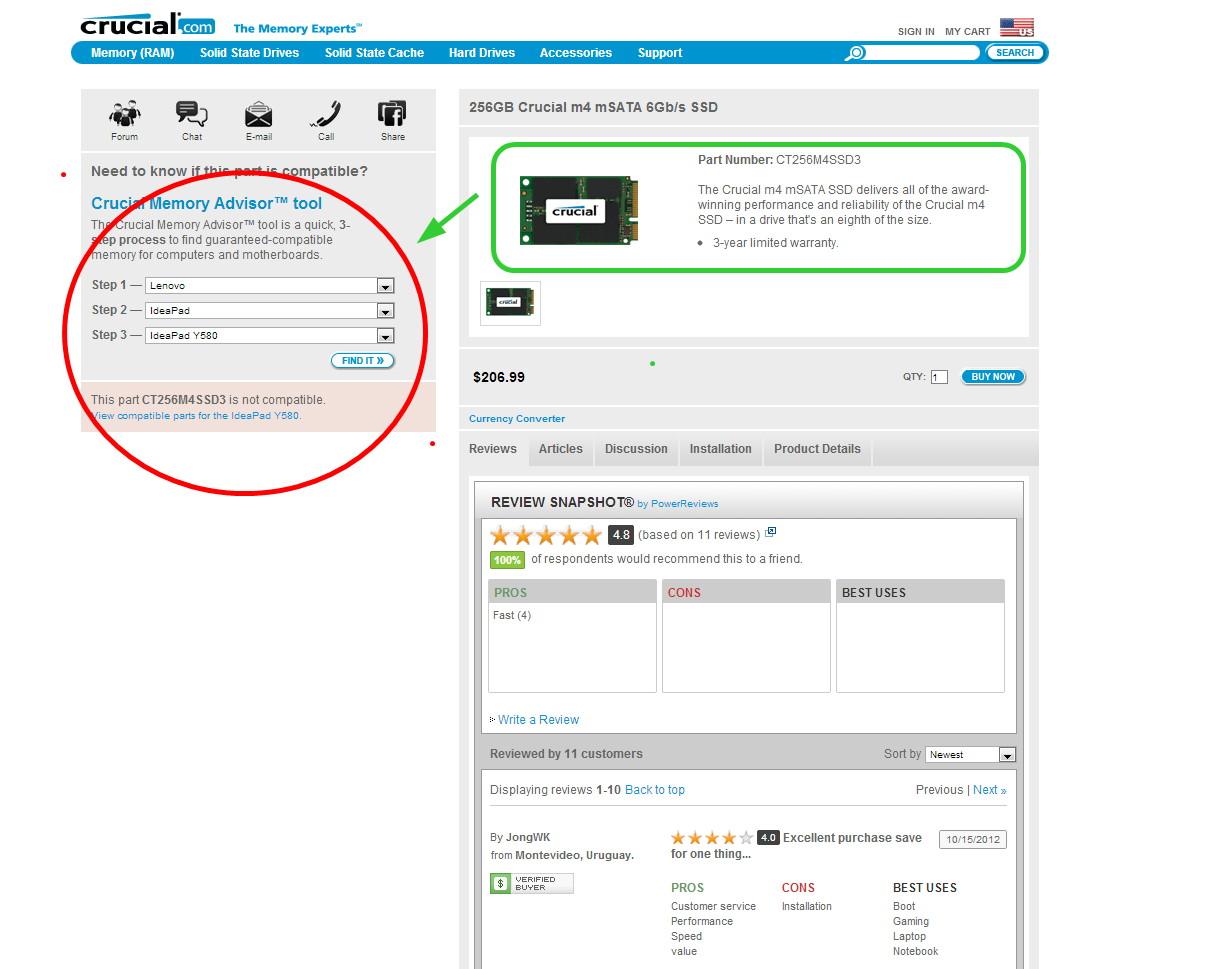Go to Next reviews page
Viewport: 1232px width, 969px height.
[x=990, y=790]
